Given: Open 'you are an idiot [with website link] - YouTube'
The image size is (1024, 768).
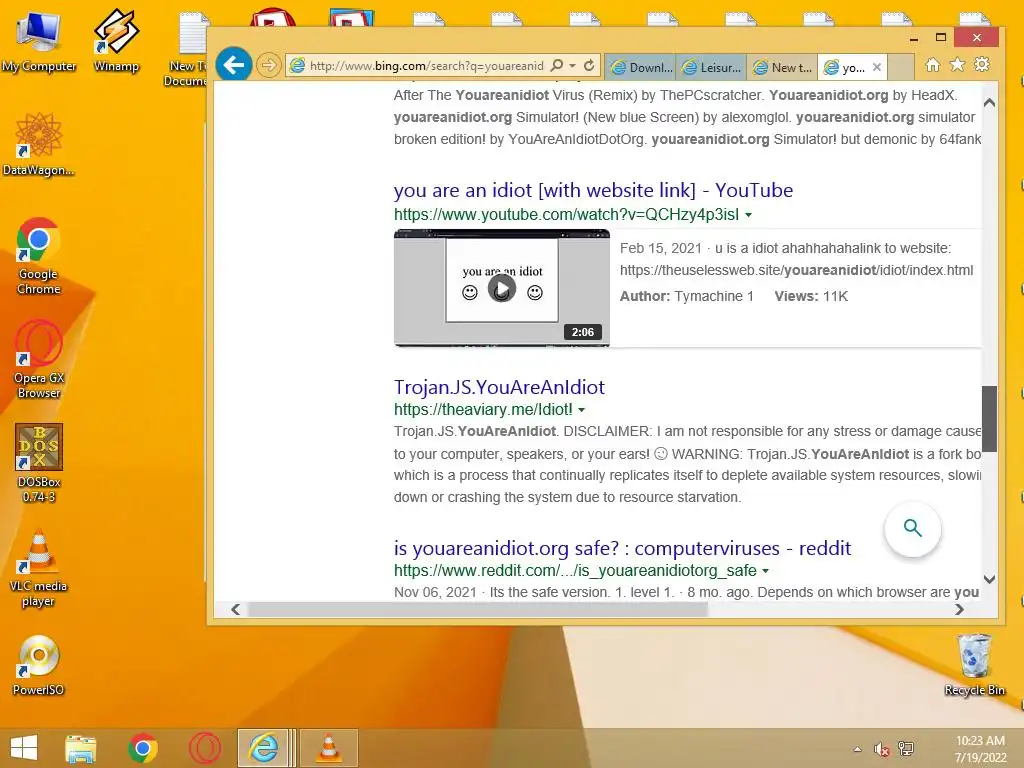Looking at the screenshot, I should pos(593,190).
